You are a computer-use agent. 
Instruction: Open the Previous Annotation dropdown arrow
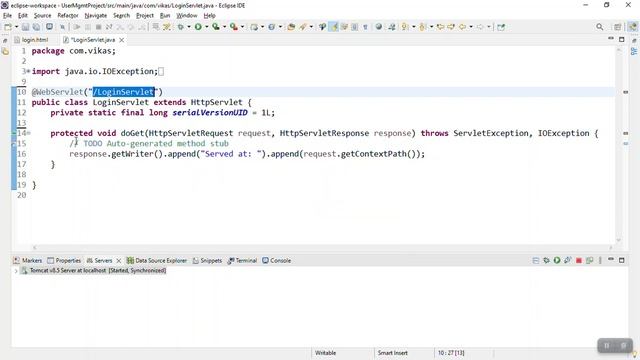tap(431, 27)
